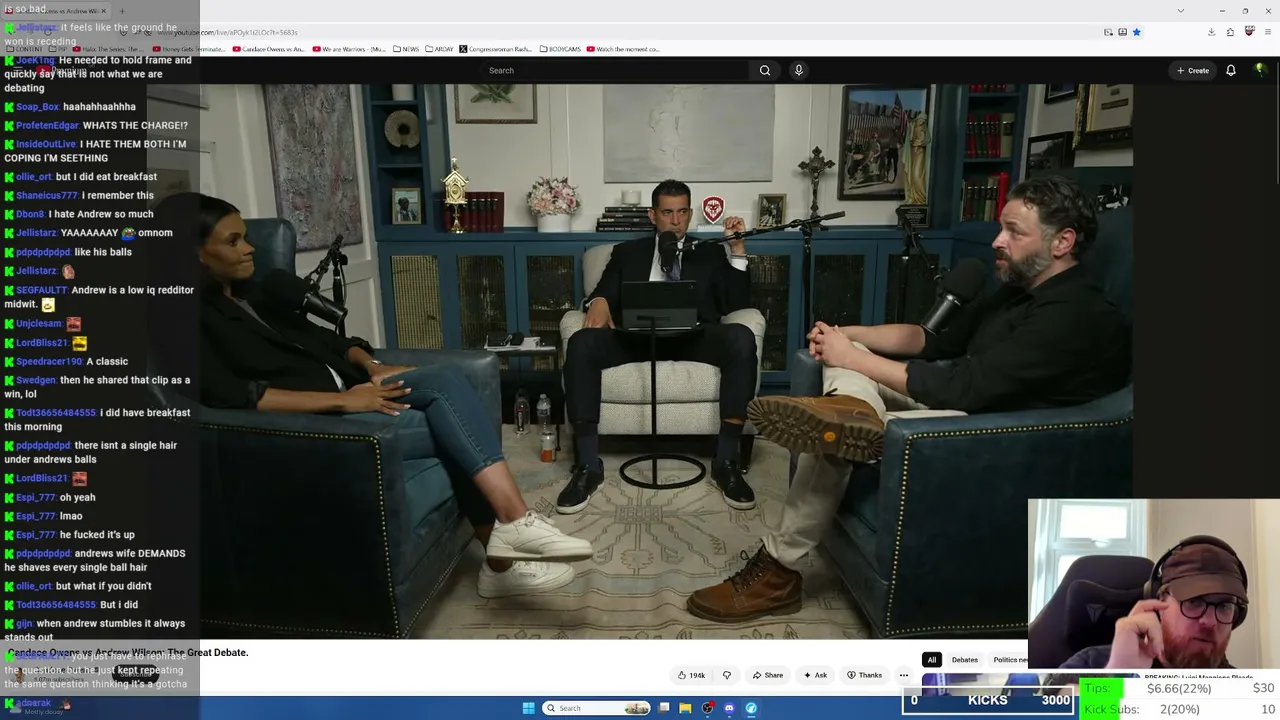Click Speedracer190 chat message "A classic"
1280x720 pixels.
pyautogui.click(x=107, y=361)
